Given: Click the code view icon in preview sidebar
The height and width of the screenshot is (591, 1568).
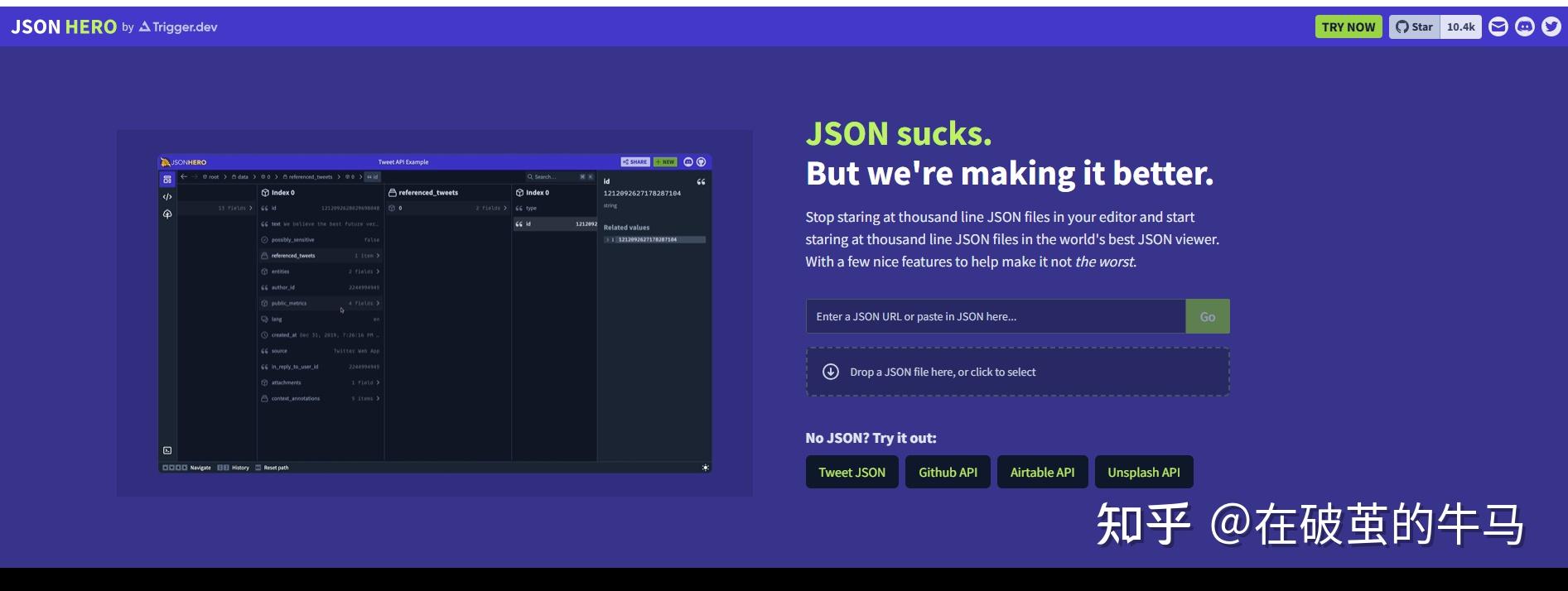Looking at the screenshot, I should (x=167, y=197).
